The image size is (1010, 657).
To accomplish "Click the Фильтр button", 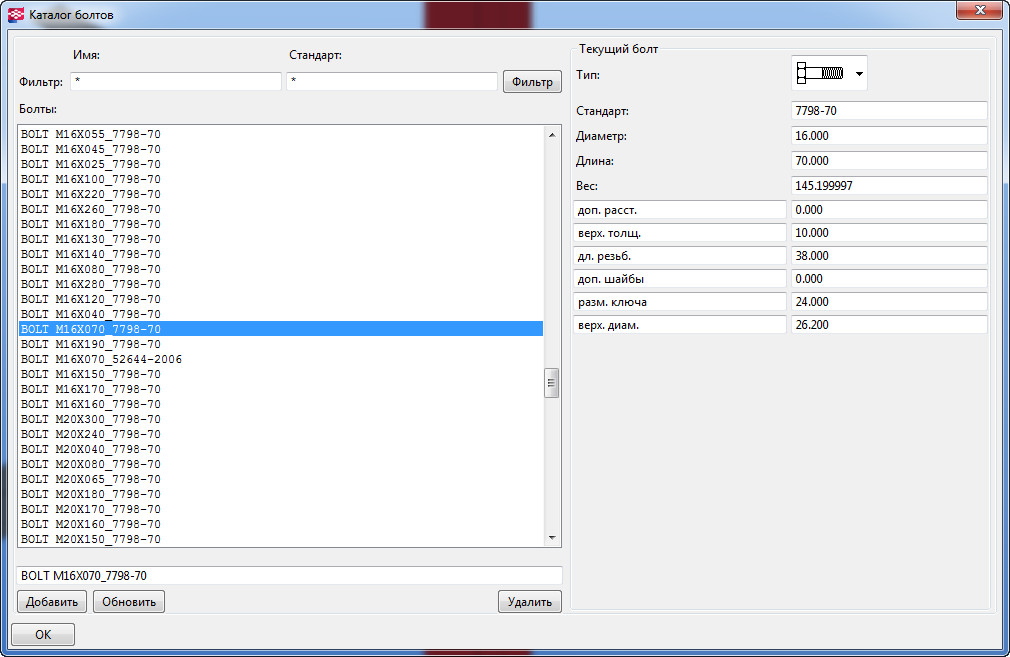I will coord(532,82).
